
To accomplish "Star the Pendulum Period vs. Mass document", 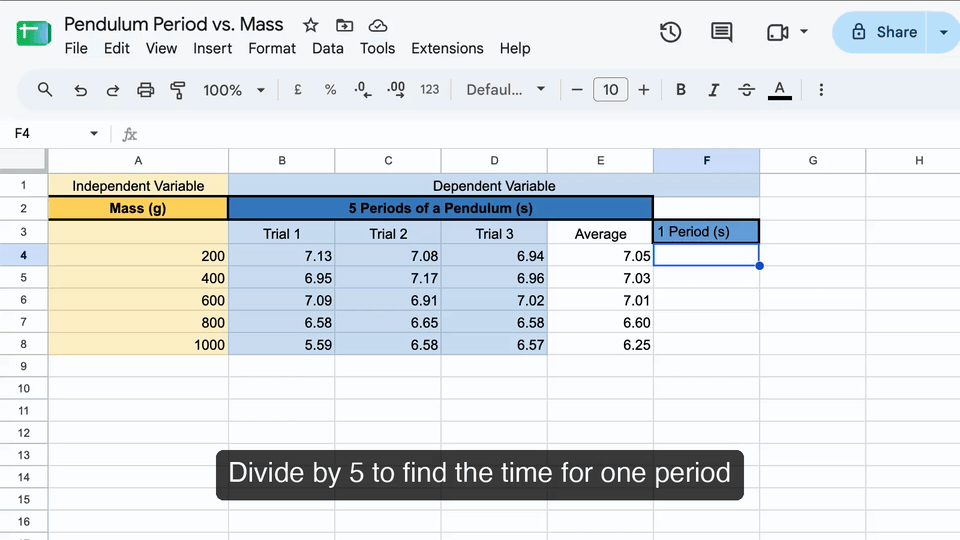I will (310, 26).
